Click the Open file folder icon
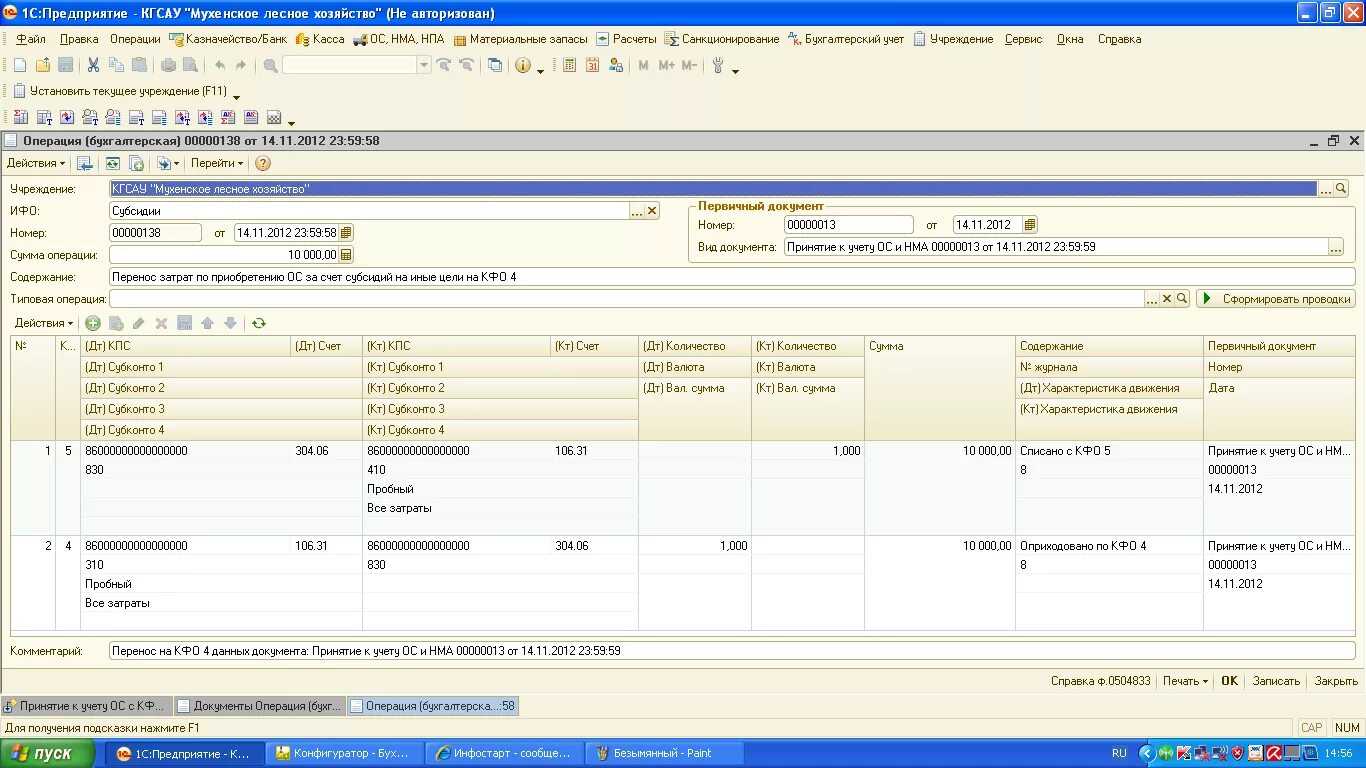 point(43,65)
